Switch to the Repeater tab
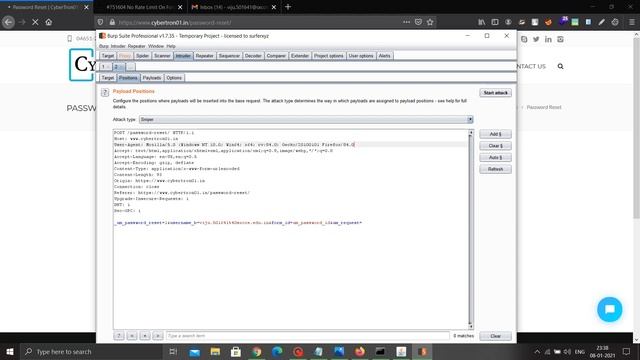Image resolution: width=640 pixels, height=360 pixels. (204, 56)
